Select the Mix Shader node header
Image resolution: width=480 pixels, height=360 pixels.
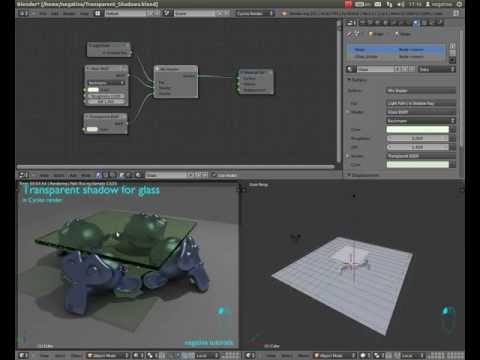click(176, 69)
